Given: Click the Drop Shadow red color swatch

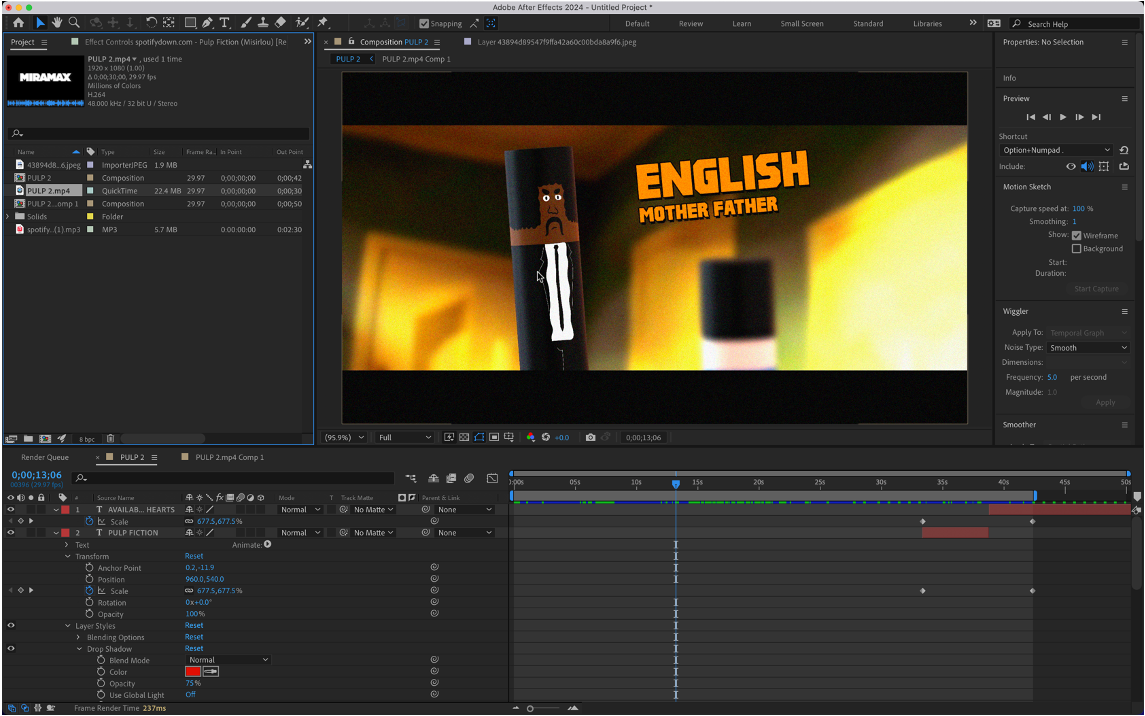Looking at the screenshot, I should click(x=193, y=671).
